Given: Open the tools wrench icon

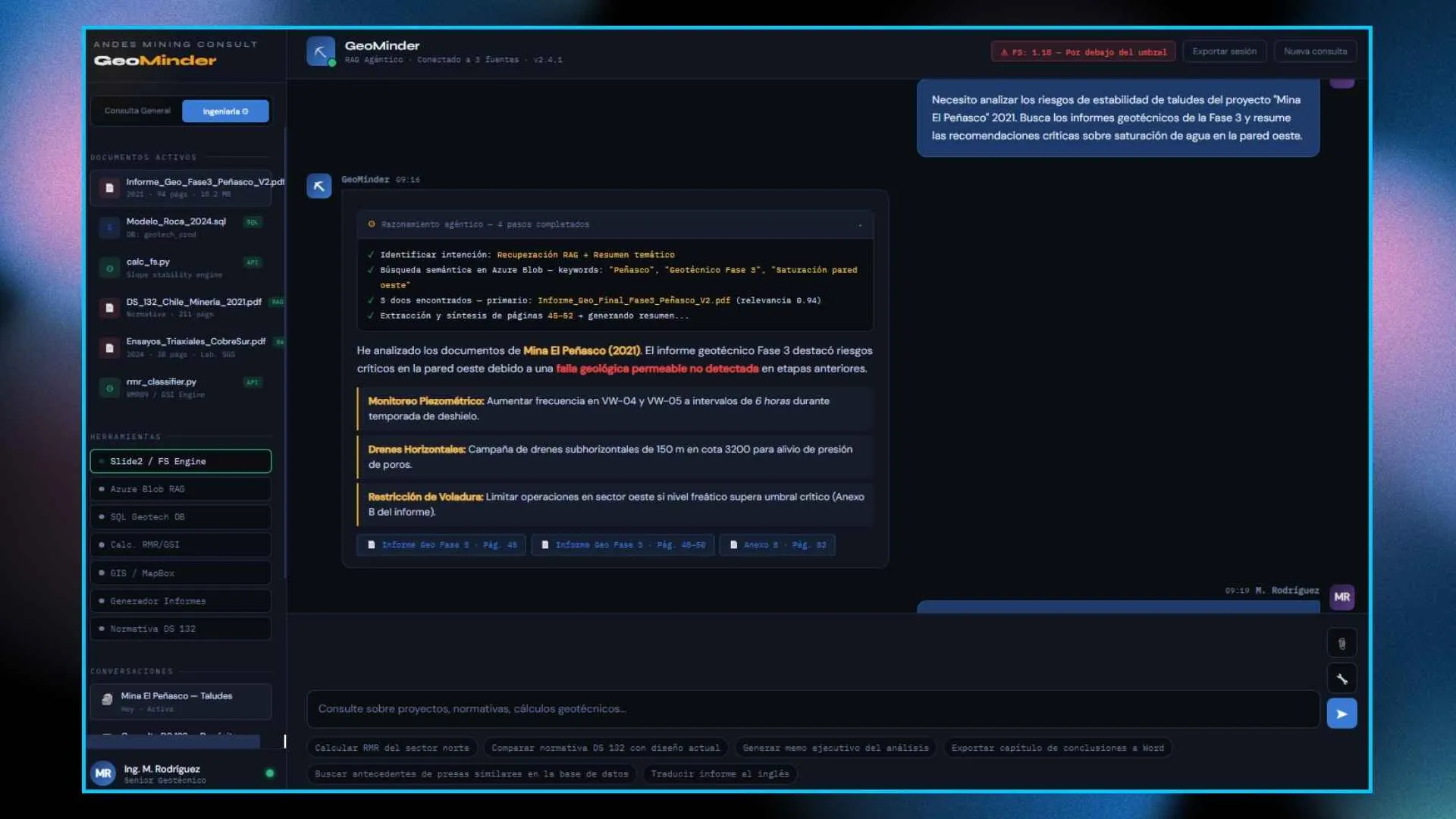Looking at the screenshot, I should coord(1341,679).
